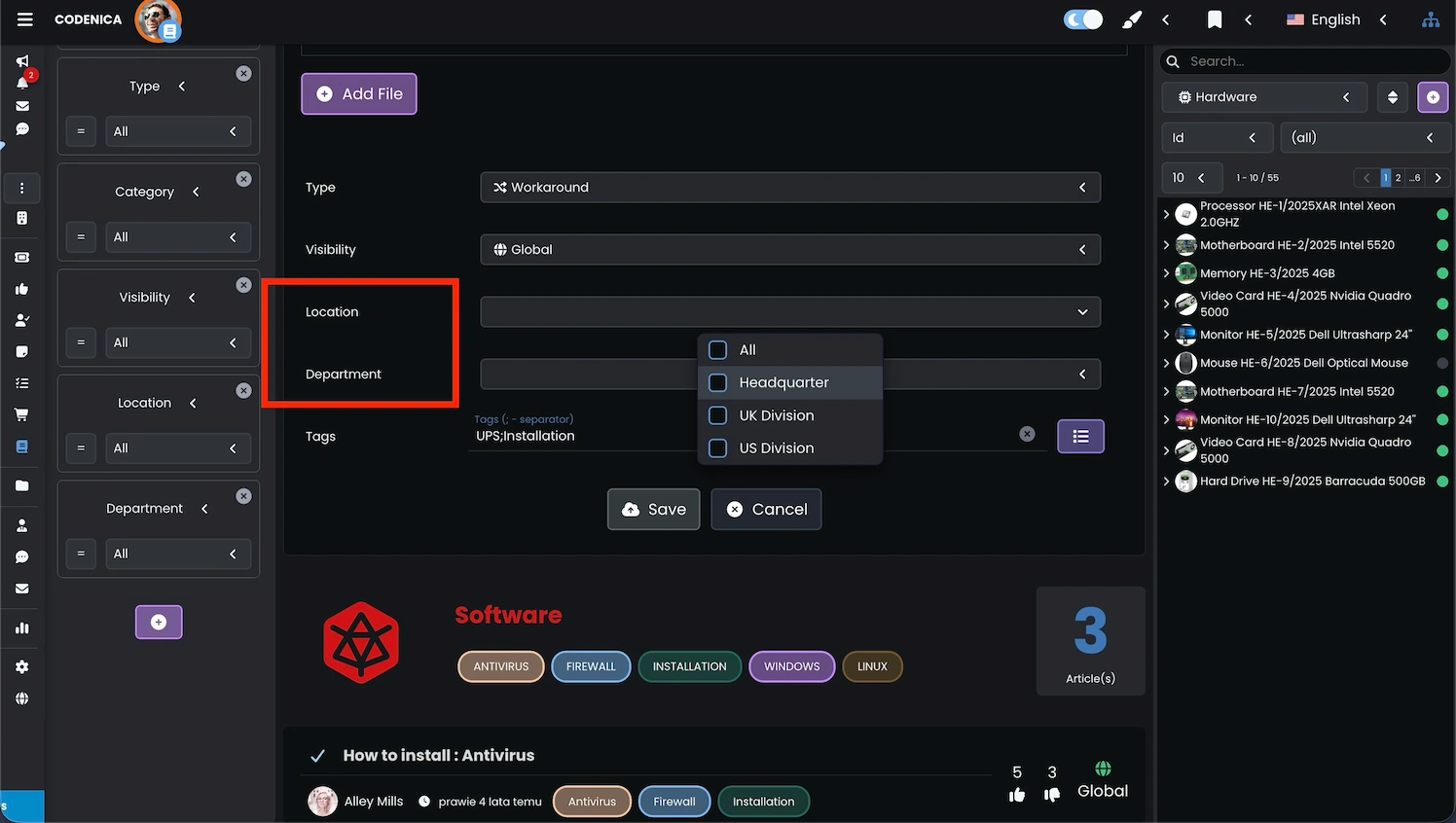Open the Visibility dropdown showing Global
Screen dimensions: 1456x823
pos(789,250)
